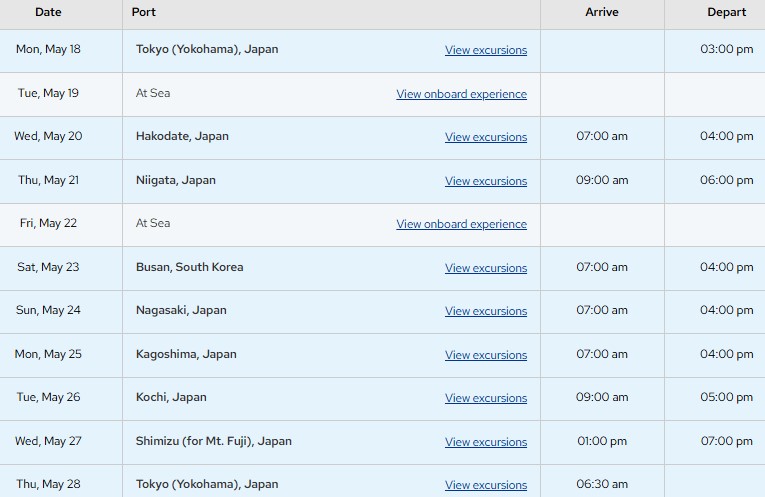Select the 03:00 pm departure time May 18
The width and height of the screenshot is (765, 497).
click(726, 49)
